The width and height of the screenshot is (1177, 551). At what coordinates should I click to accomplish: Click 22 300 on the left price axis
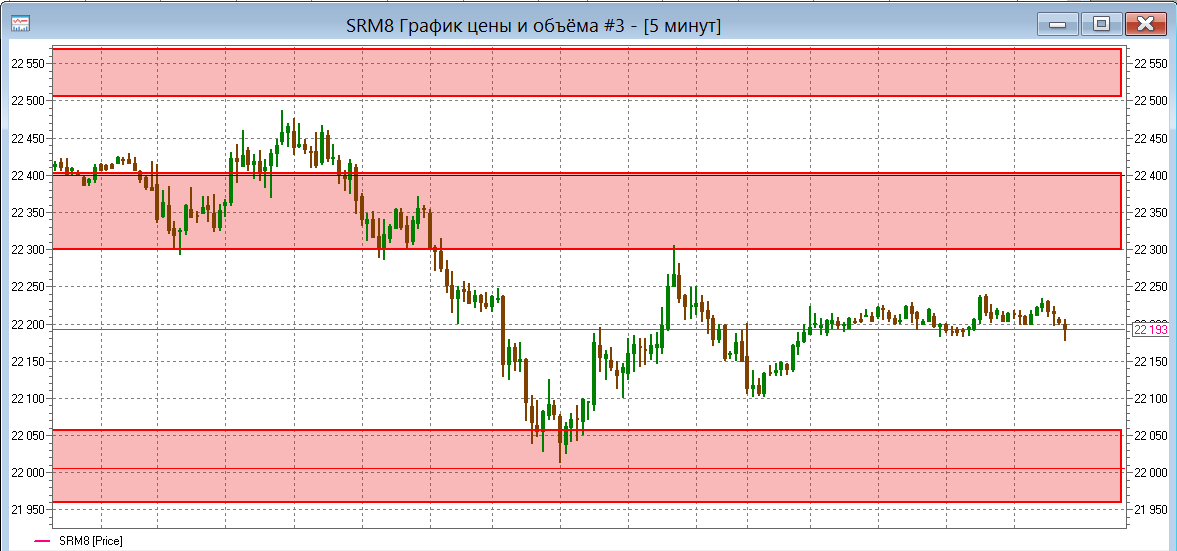[x=28, y=250]
